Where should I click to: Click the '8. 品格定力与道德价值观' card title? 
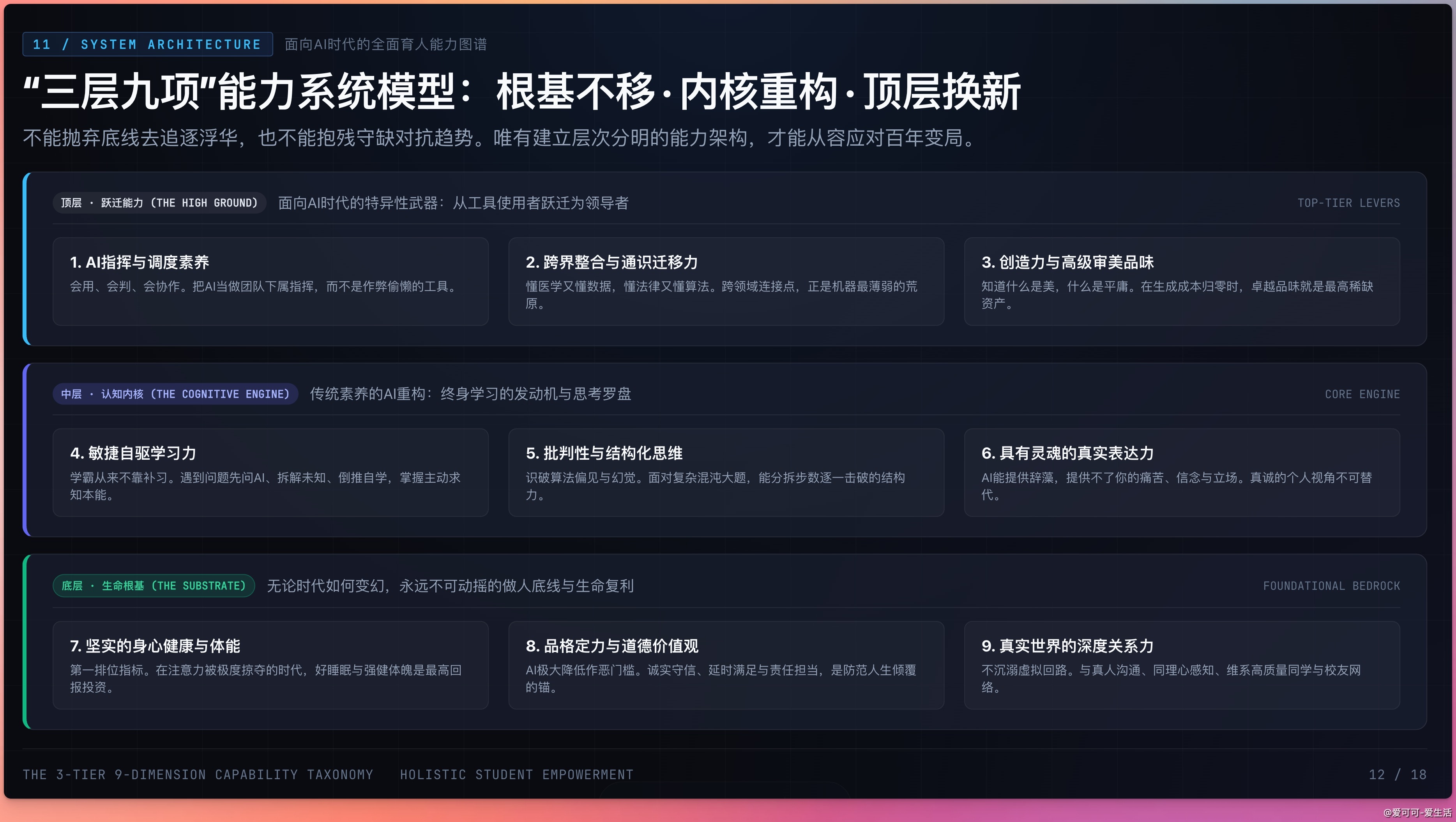[612, 646]
